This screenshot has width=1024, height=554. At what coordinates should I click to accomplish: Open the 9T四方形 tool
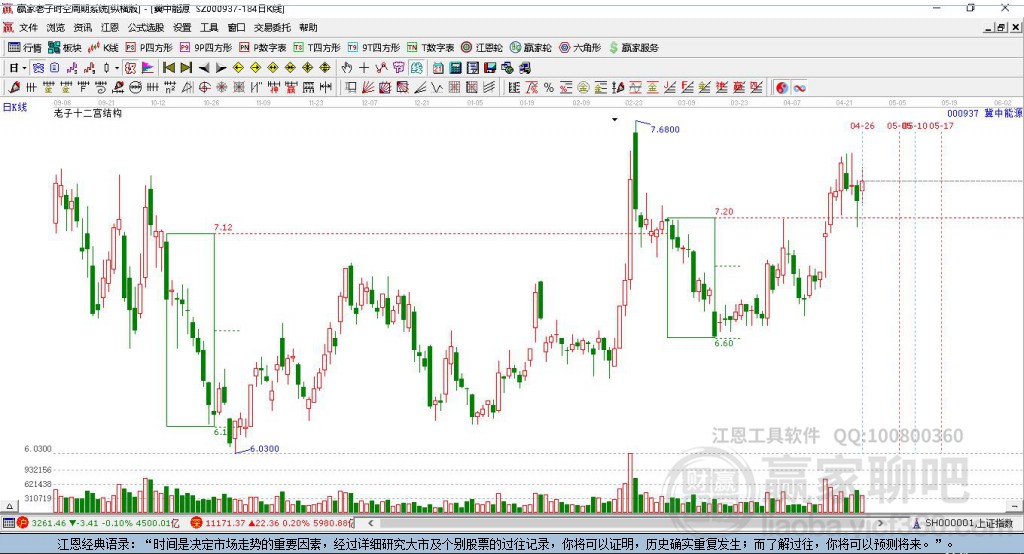point(374,48)
